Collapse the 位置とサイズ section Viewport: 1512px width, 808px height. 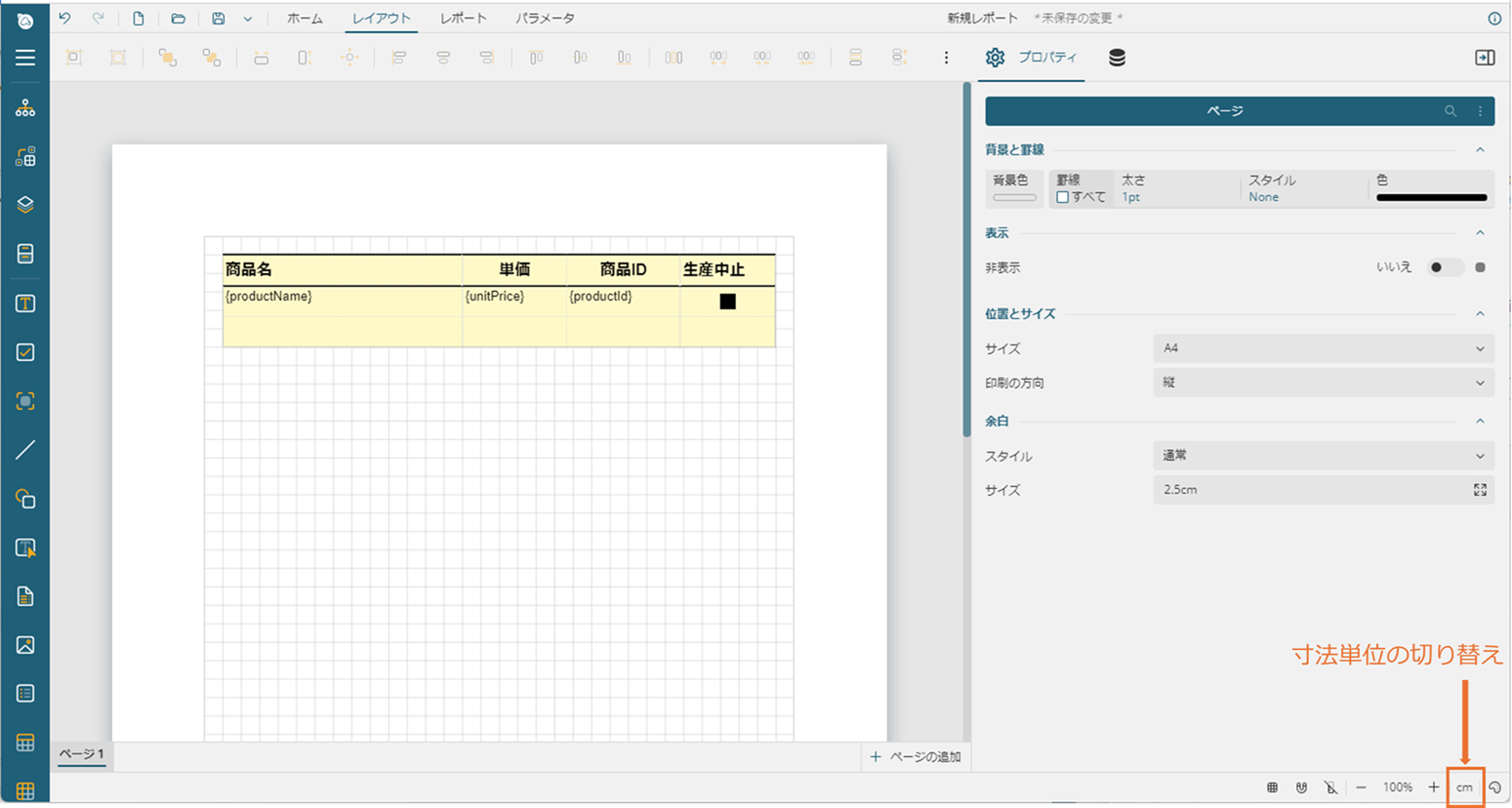(1480, 314)
